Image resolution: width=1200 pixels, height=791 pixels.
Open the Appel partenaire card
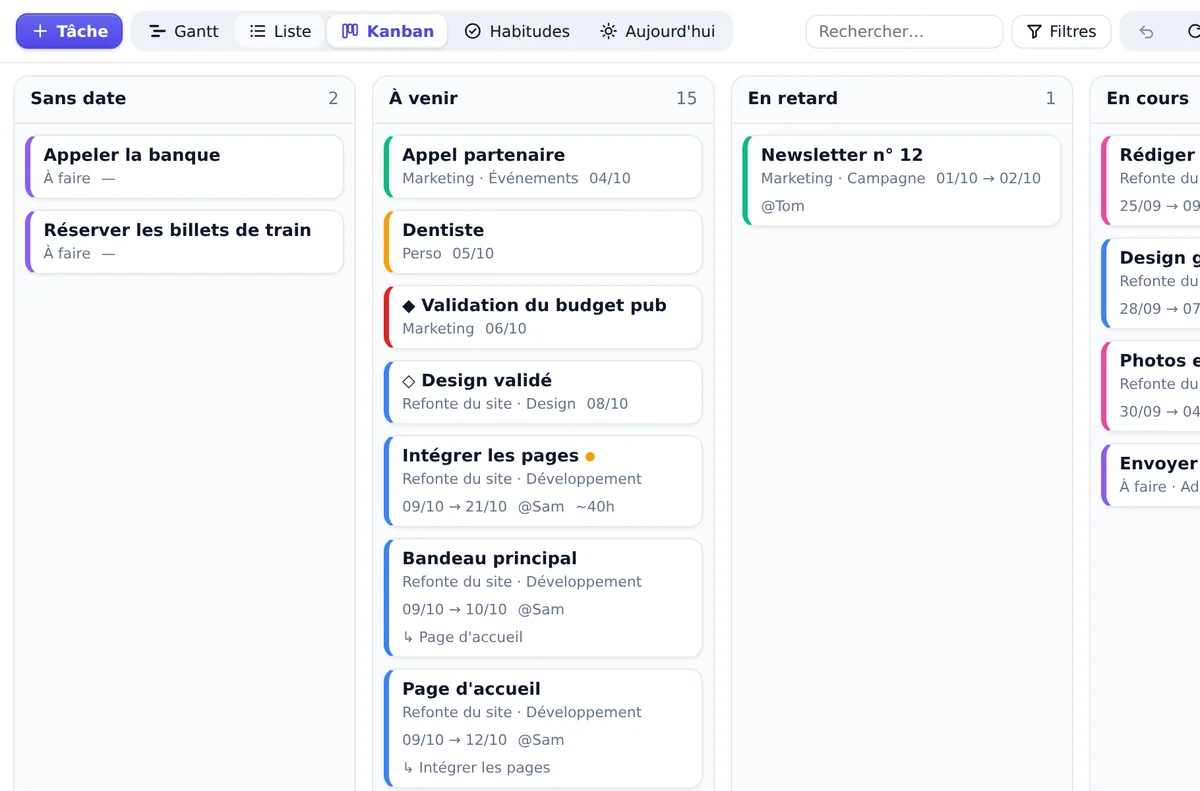[543, 167]
